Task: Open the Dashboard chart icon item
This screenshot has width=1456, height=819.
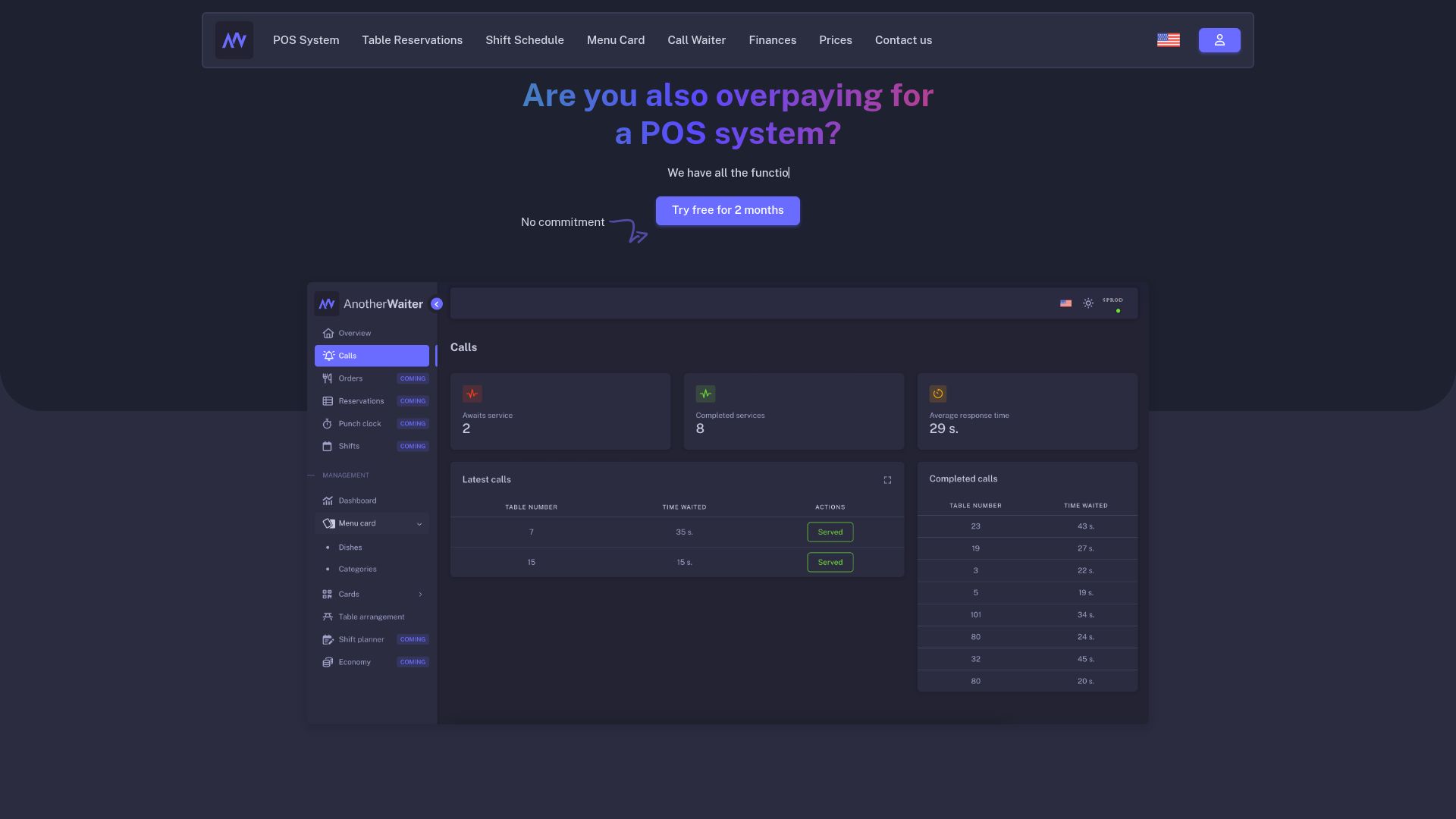Action: (328, 501)
